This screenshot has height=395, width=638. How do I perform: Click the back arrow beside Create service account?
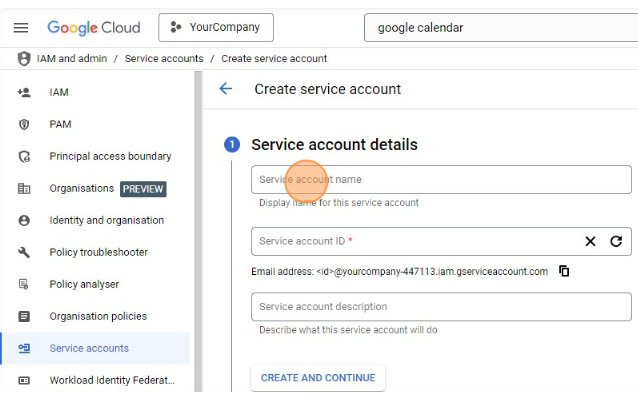click(226, 89)
